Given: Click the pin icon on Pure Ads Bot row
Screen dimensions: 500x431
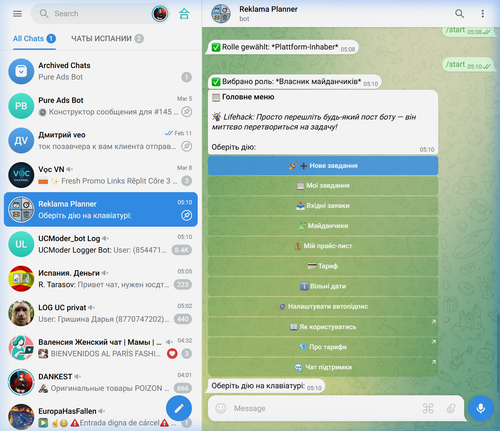Looking at the screenshot, I should (187, 112).
